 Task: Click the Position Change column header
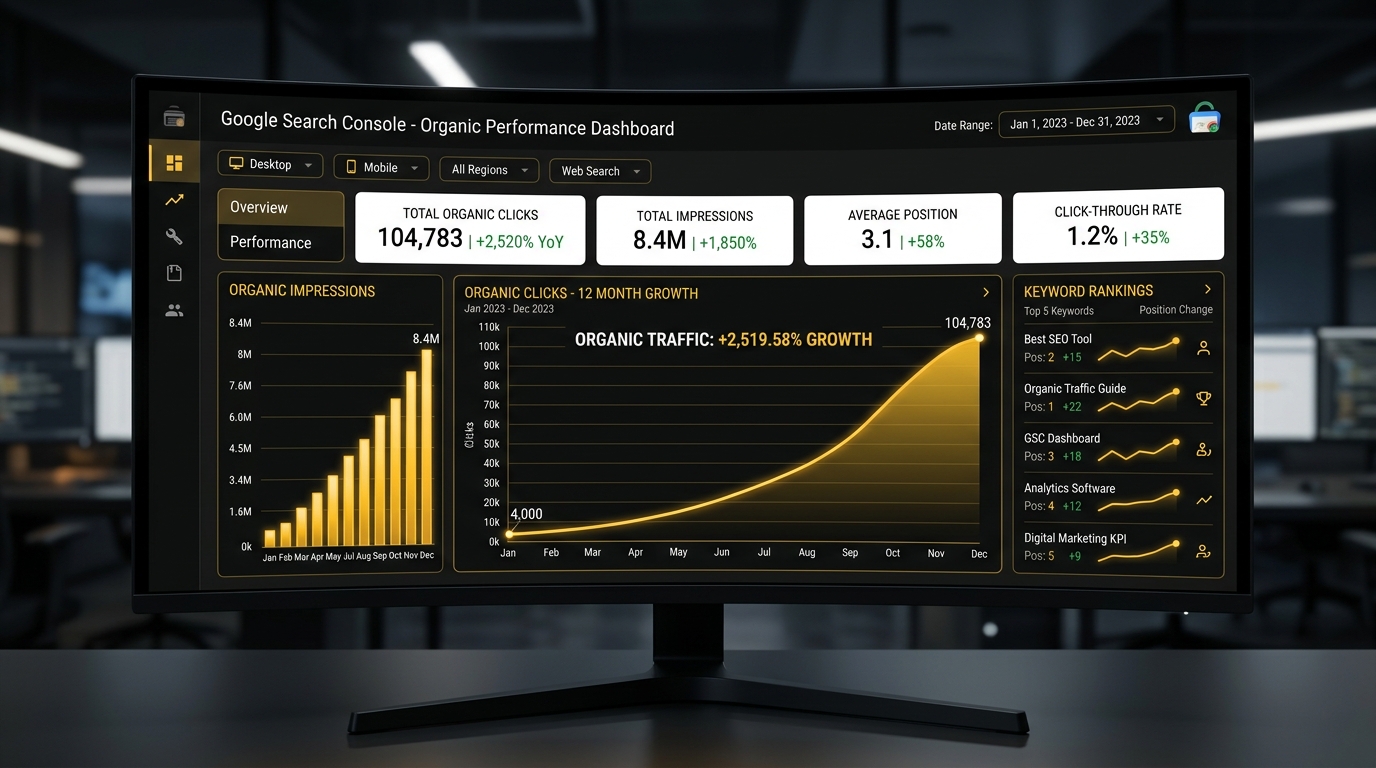tap(1175, 310)
